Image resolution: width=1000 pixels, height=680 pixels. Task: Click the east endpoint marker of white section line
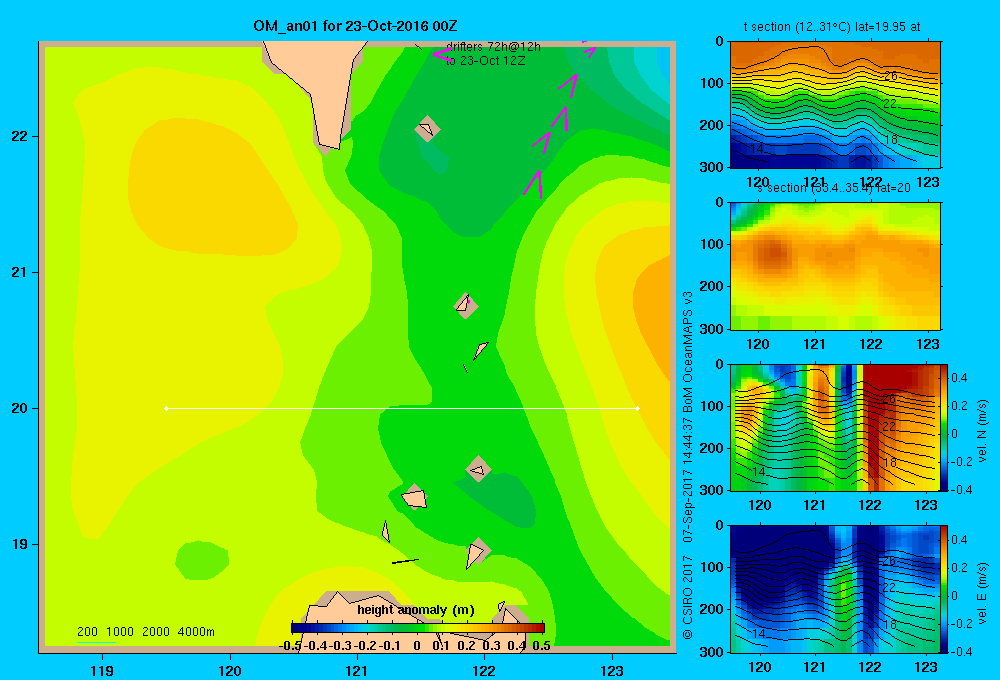[x=638, y=408]
